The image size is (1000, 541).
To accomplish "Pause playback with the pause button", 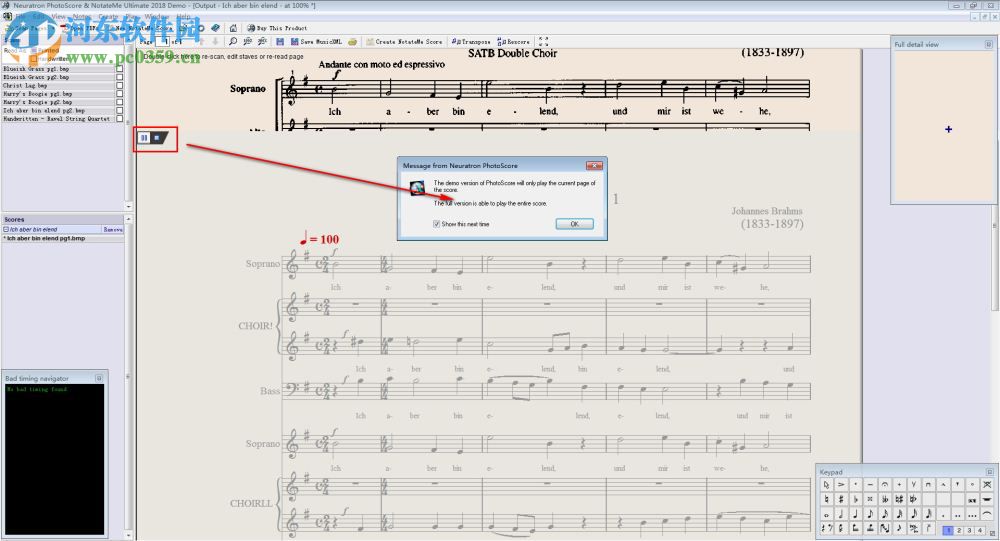I will [144, 138].
